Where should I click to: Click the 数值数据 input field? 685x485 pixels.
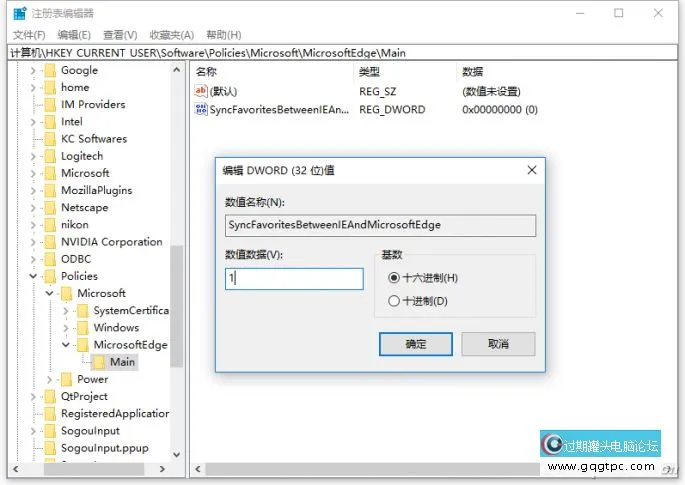tap(294, 279)
